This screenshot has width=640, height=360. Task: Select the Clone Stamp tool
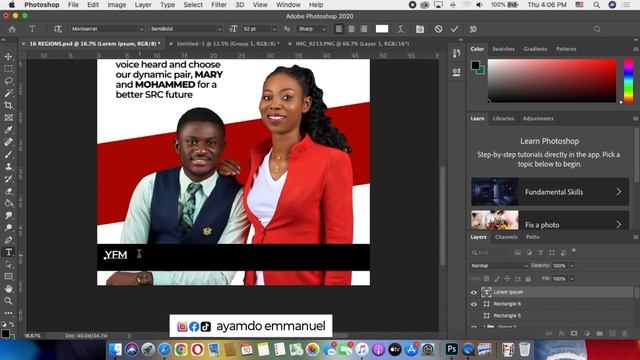8,167
